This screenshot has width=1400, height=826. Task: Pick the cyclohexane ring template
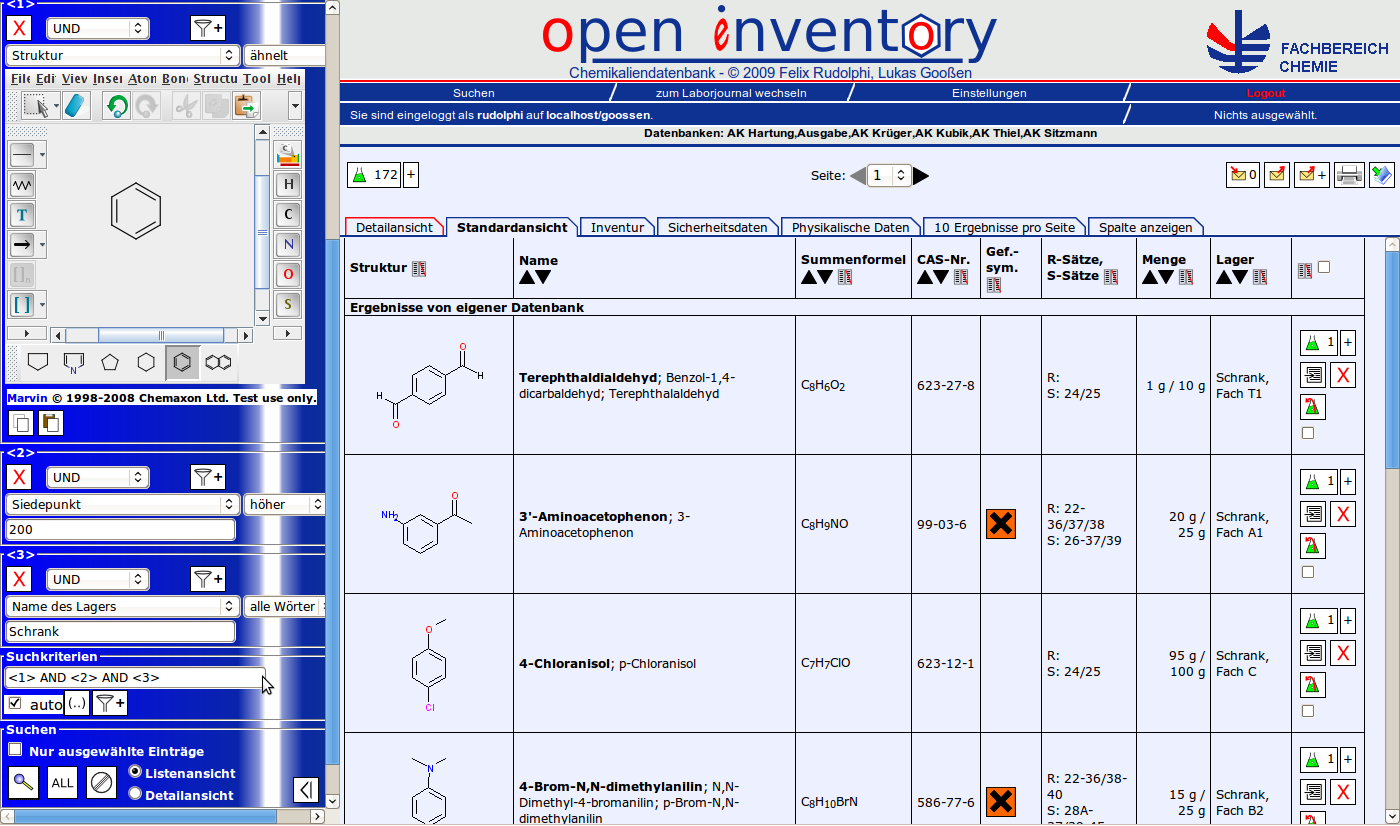145,362
